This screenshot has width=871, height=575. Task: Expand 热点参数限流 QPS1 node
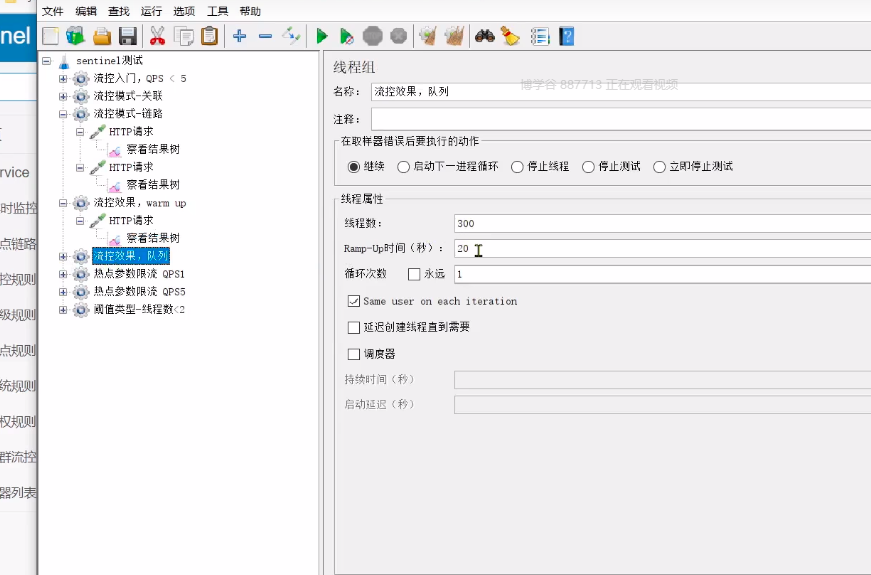click(x=63, y=274)
